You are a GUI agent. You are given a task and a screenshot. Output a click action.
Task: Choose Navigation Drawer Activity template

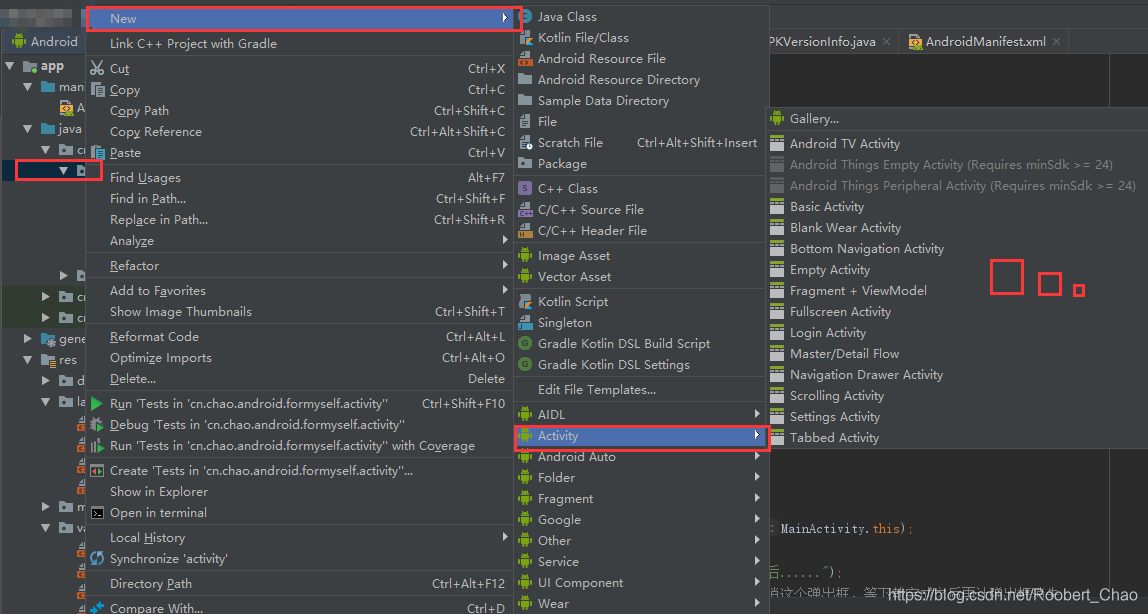click(x=866, y=375)
